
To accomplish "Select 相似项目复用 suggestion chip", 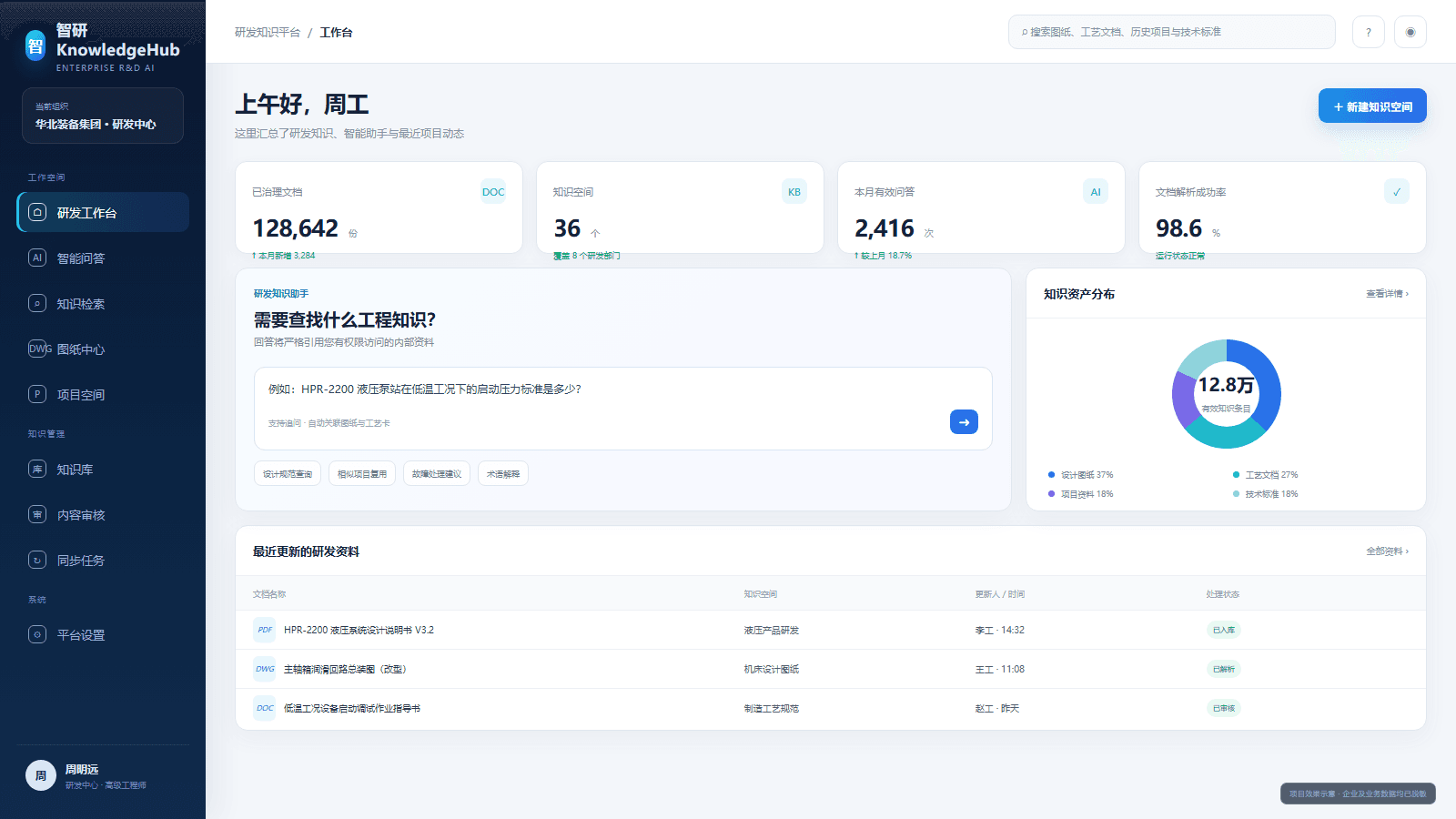I will [x=362, y=474].
